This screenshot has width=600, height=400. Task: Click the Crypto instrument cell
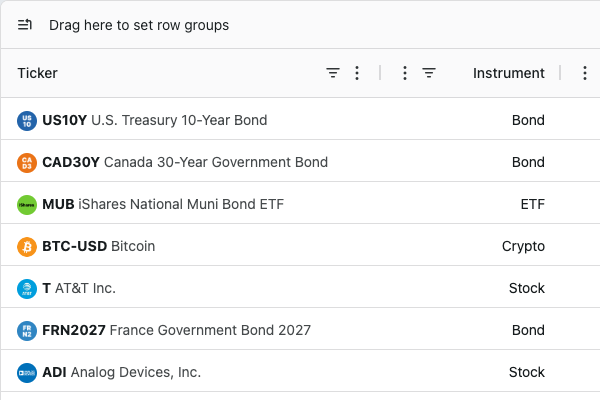(523, 246)
